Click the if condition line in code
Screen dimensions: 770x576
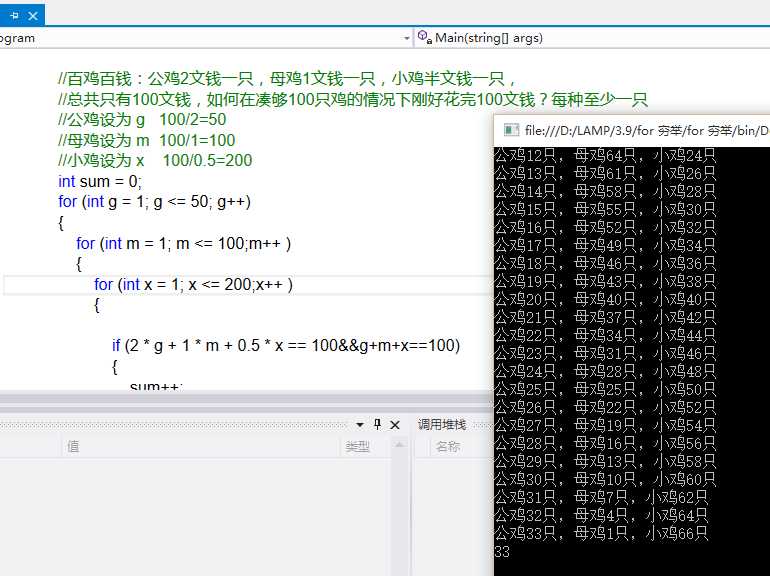(286, 346)
